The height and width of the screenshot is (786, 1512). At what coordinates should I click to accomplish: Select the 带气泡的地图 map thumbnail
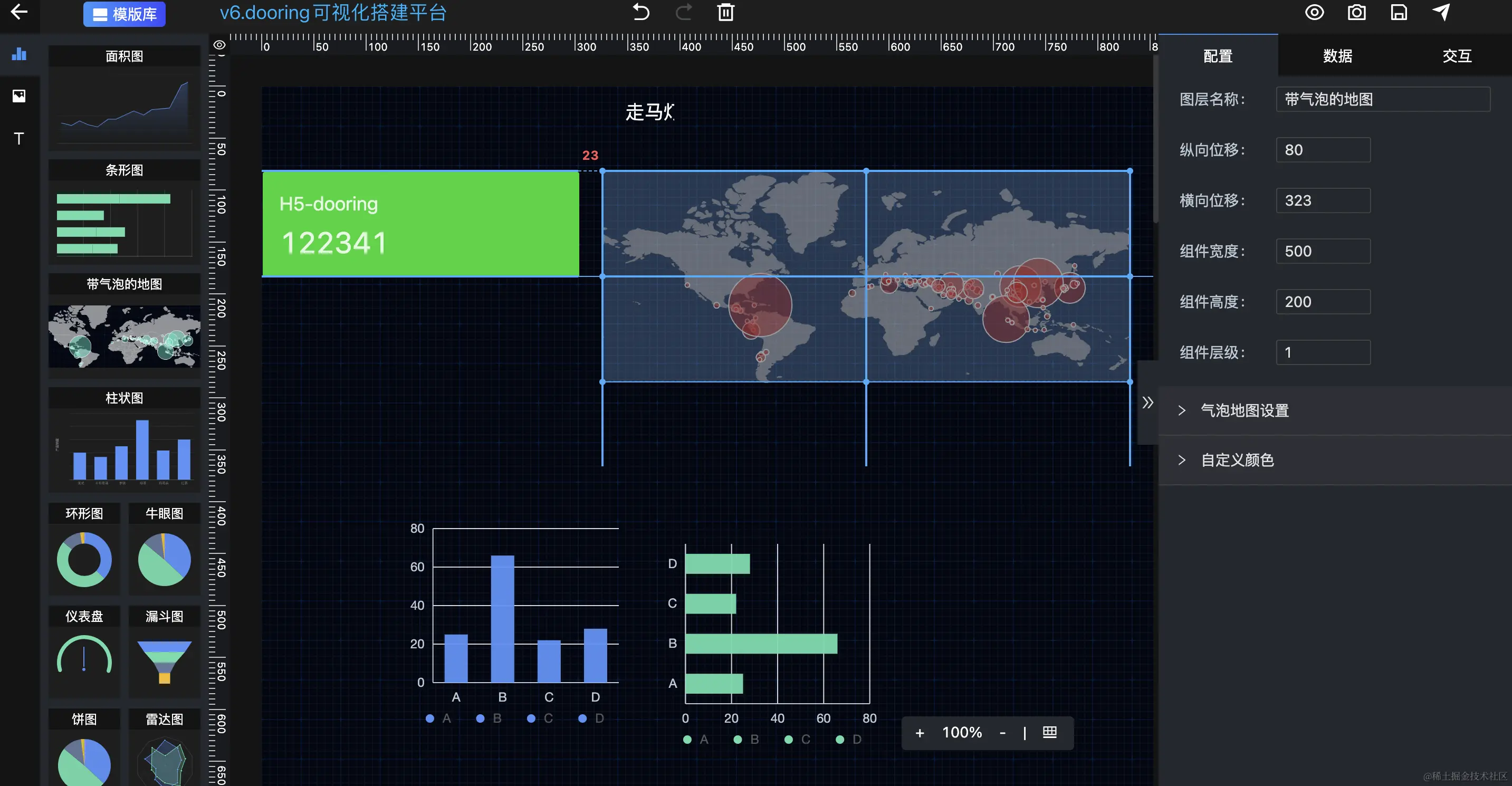click(x=125, y=325)
